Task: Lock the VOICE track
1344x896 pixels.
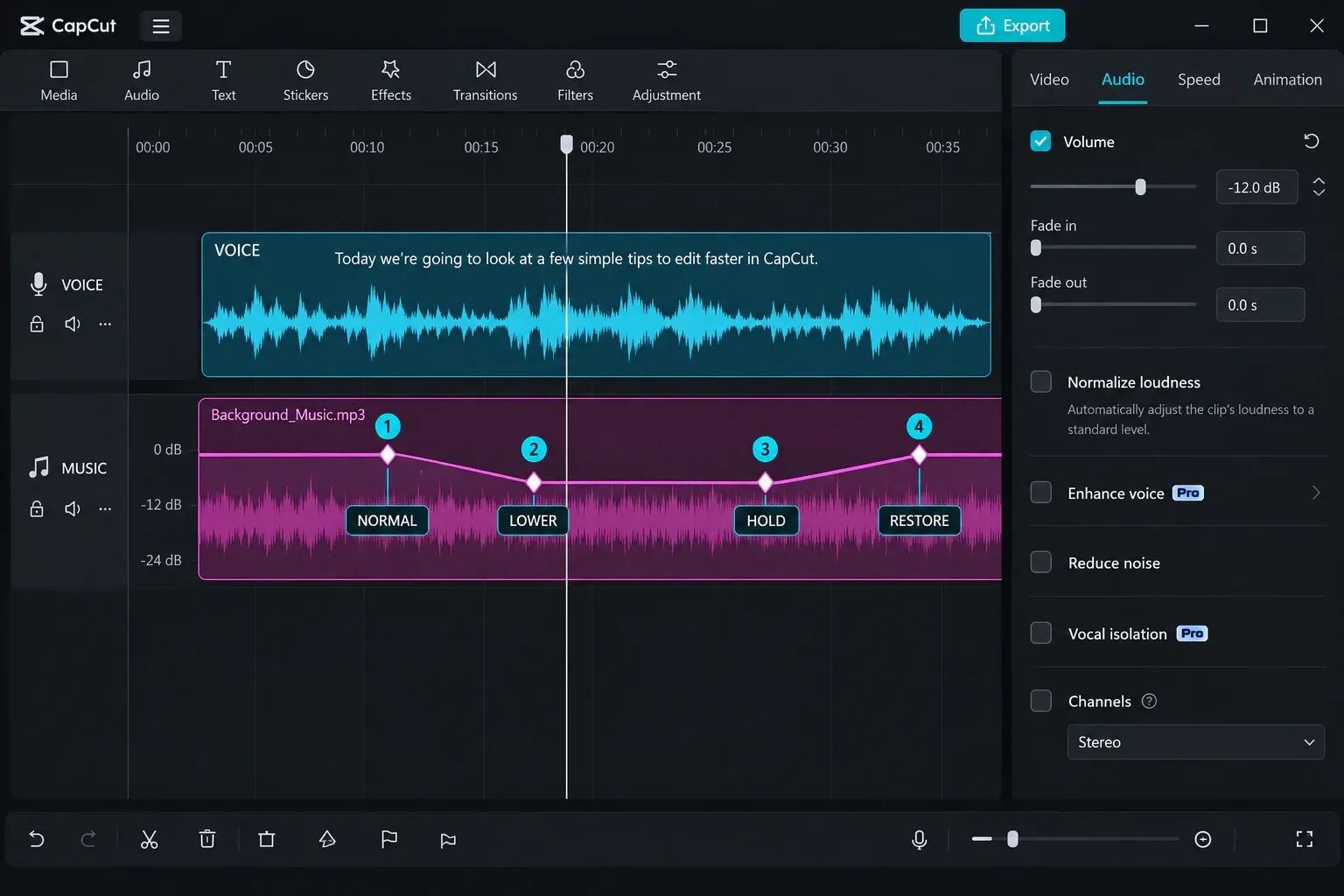Action: click(x=37, y=324)
